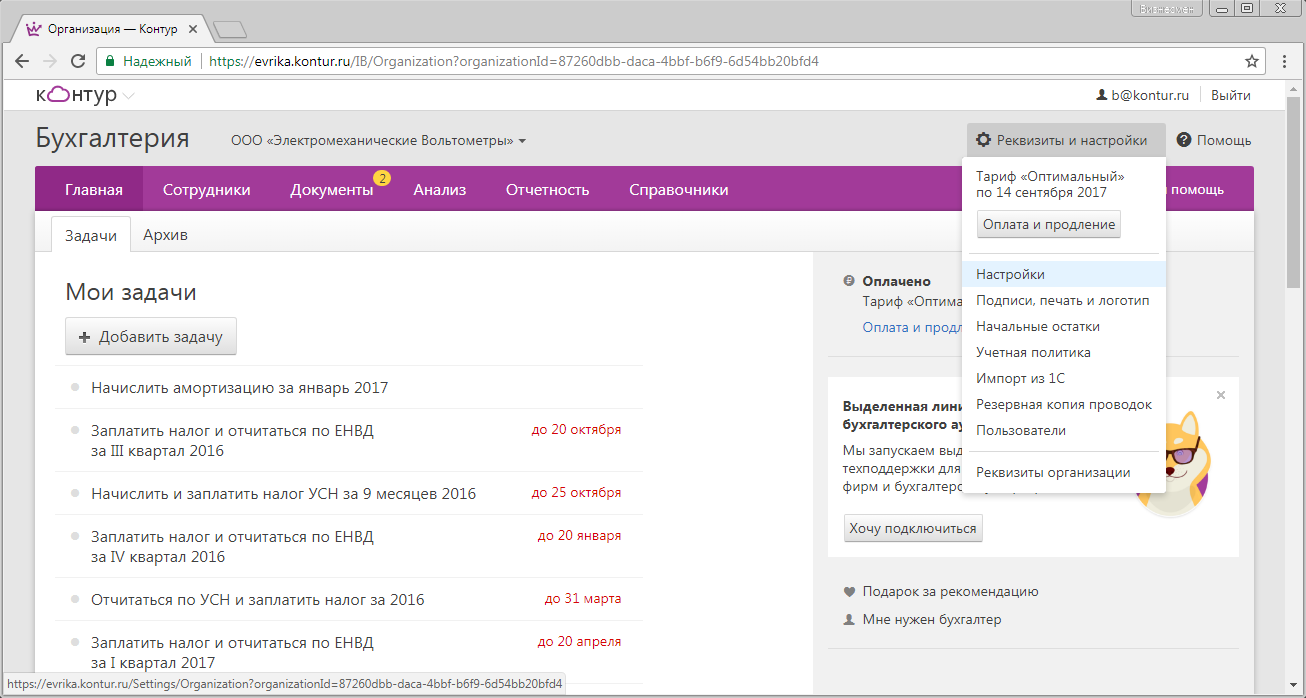Select the Задачи tab

coord(91,235)
